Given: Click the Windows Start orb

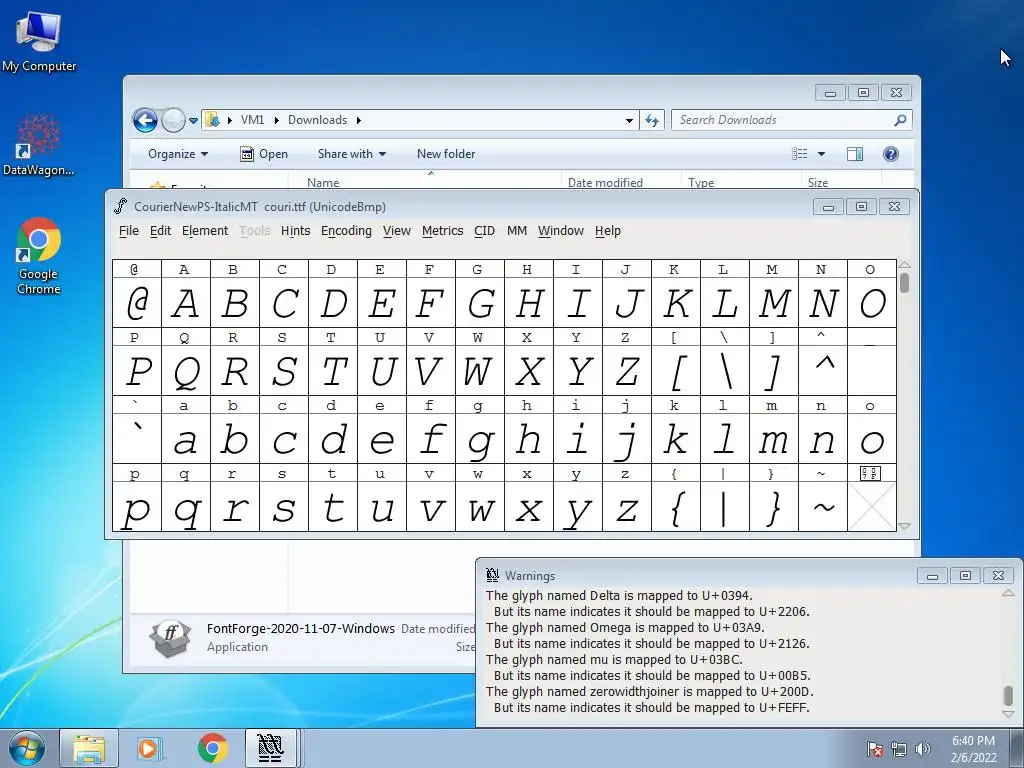Looking at the screenshot, I should point(26,748).
